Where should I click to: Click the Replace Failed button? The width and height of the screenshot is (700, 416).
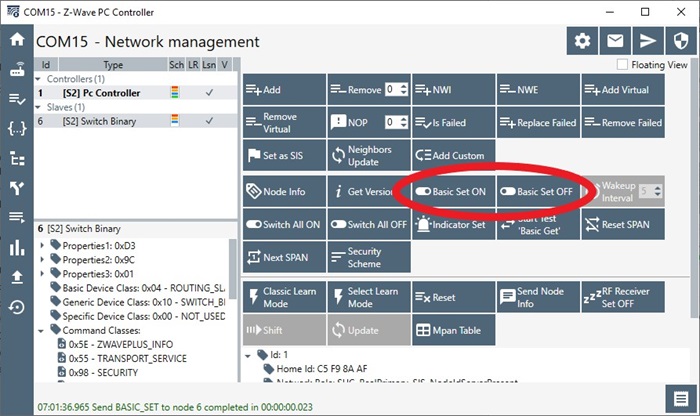pyautogui.click(x=538, y=122)
